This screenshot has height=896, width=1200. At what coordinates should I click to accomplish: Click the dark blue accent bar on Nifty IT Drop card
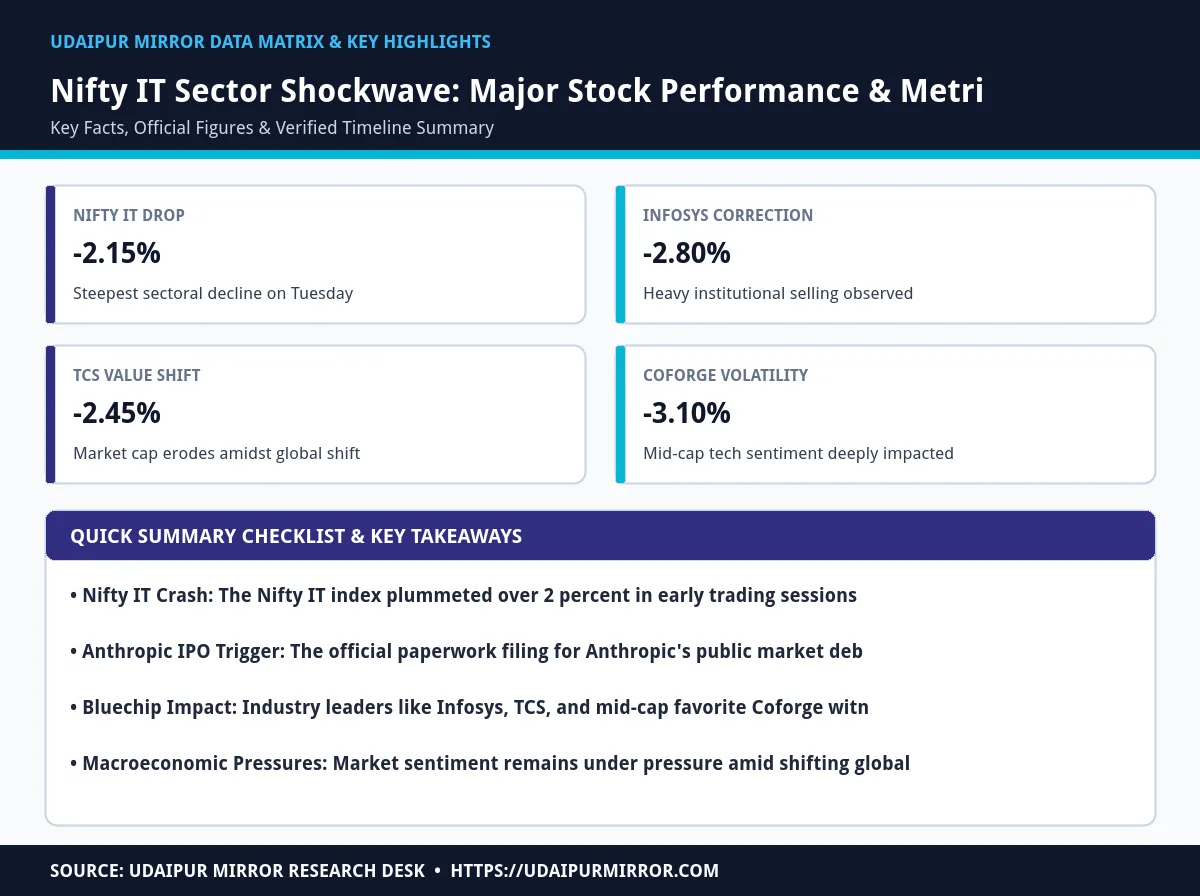(x=50, y=254)
